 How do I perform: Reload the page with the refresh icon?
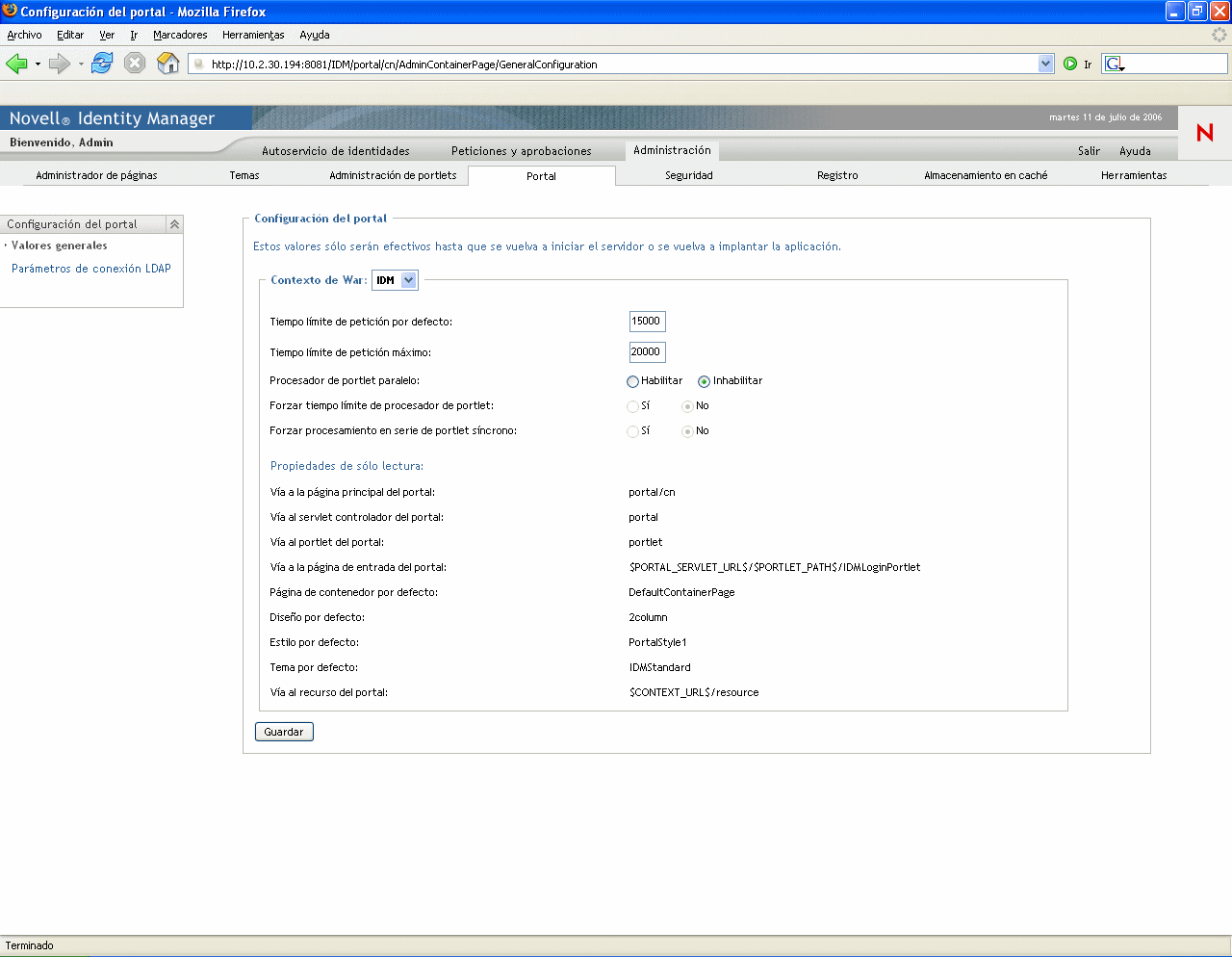[102, 64]
